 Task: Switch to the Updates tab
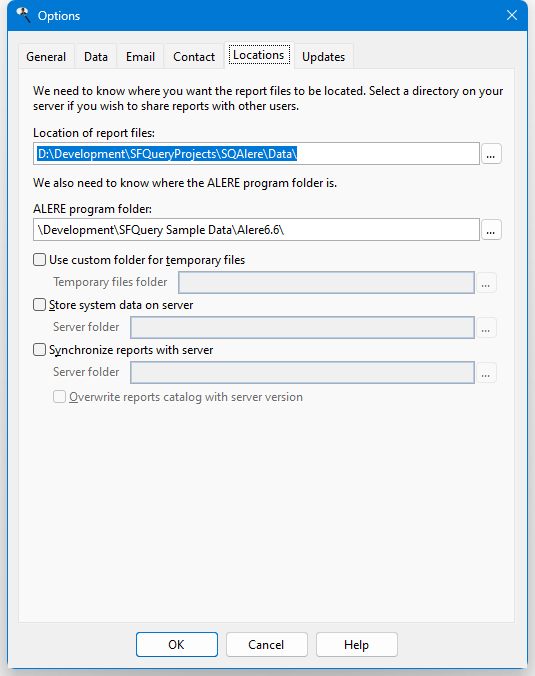[x=324, y=56]
